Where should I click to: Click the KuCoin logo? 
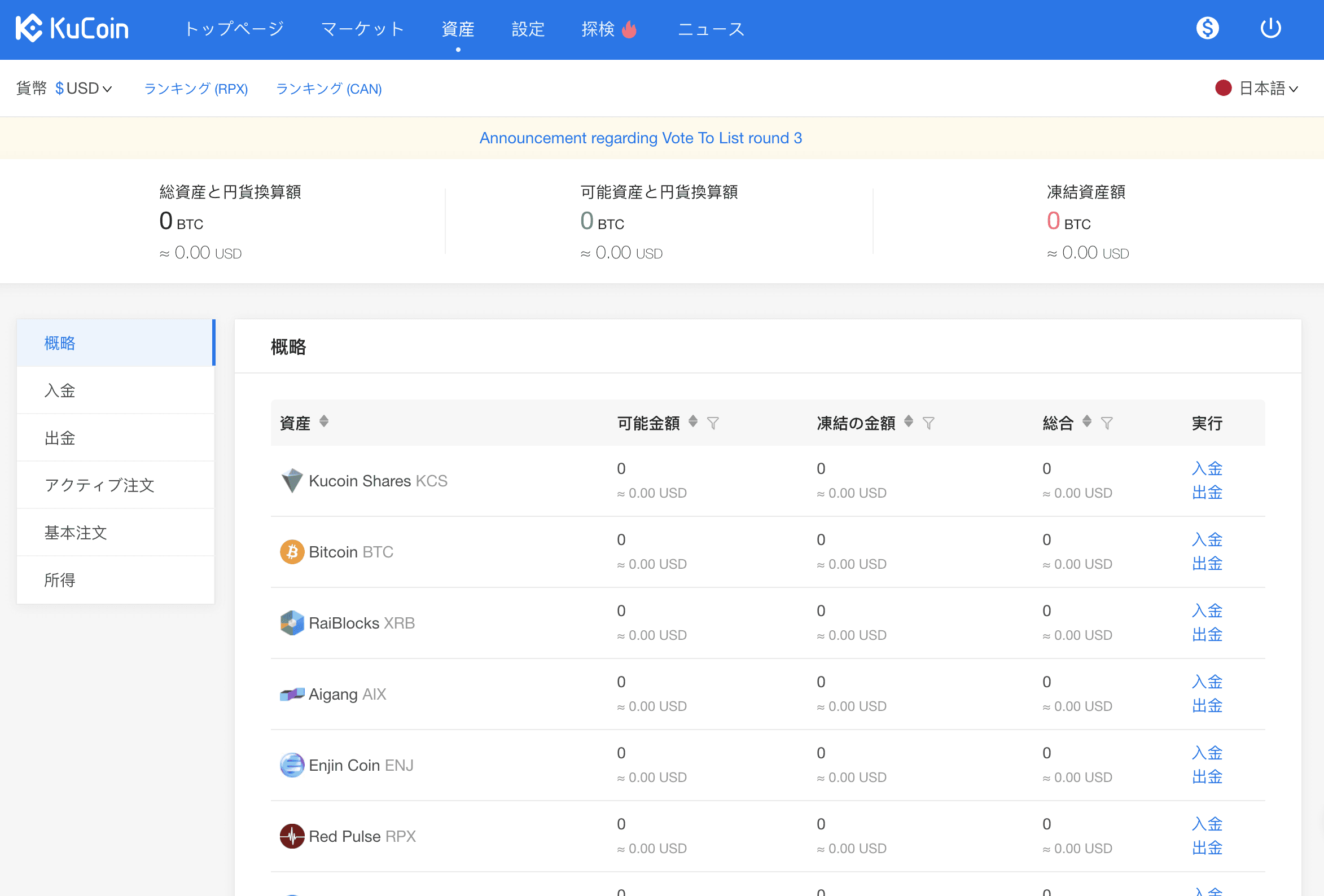point(72,28)
